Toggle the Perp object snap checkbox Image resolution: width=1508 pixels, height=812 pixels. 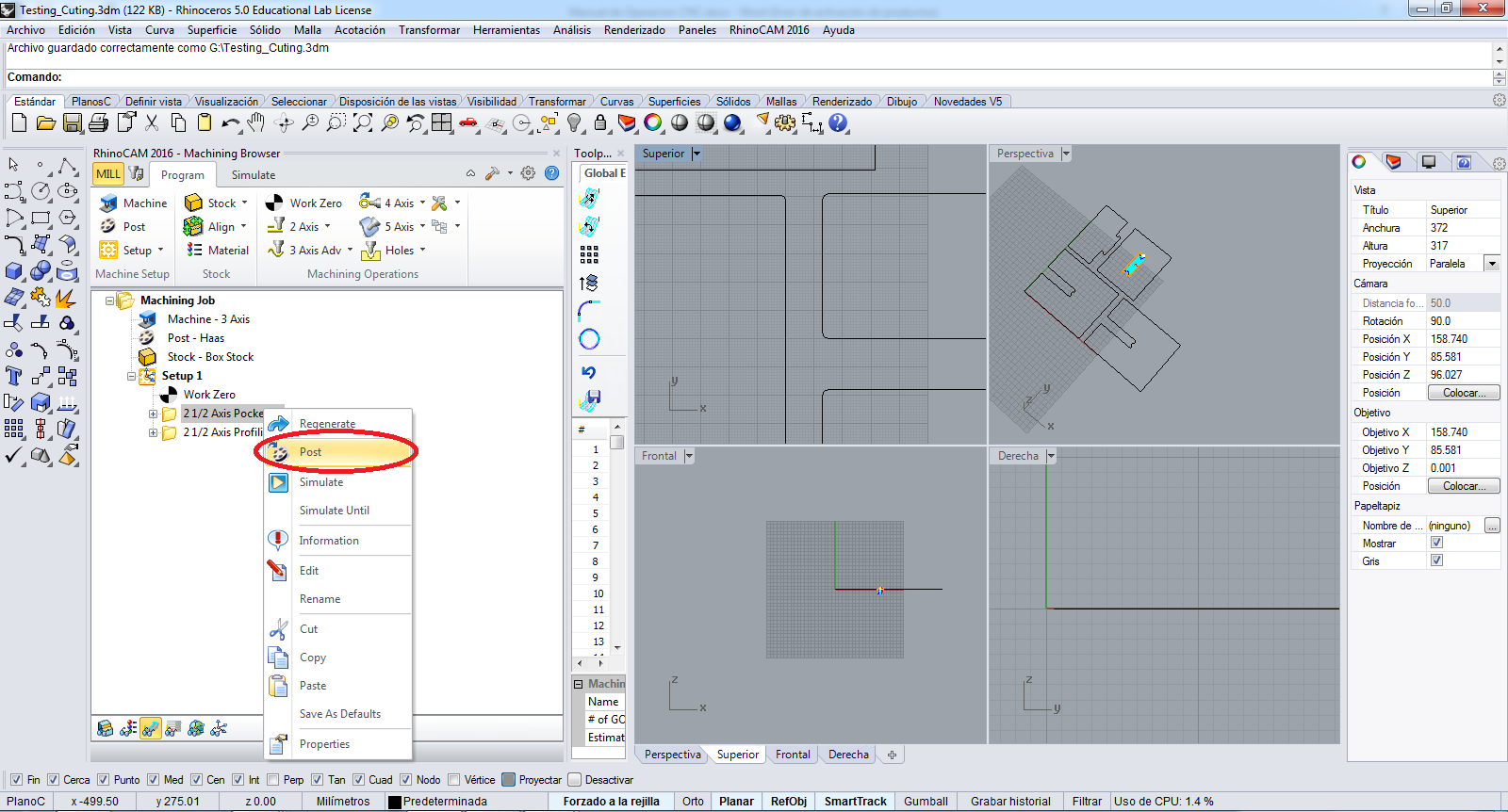tap(273, 780)
